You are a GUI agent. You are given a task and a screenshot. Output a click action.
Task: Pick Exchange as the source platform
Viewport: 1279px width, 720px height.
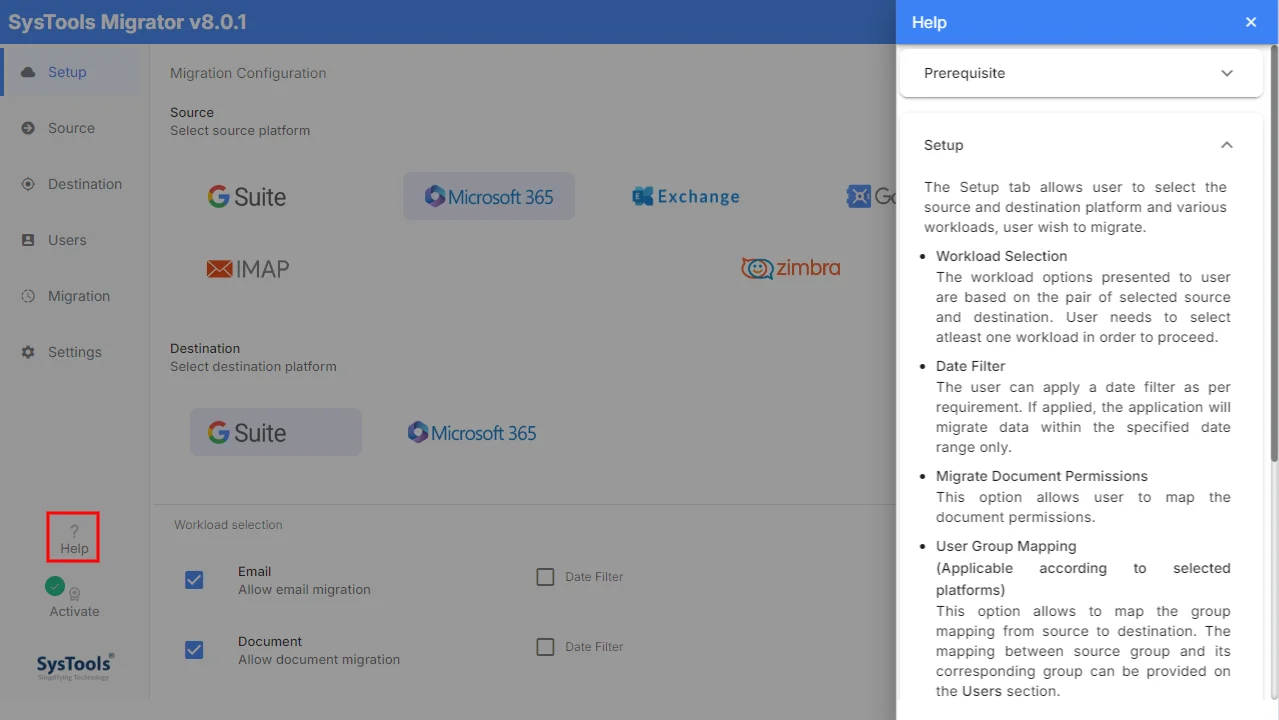click(686, 197)
